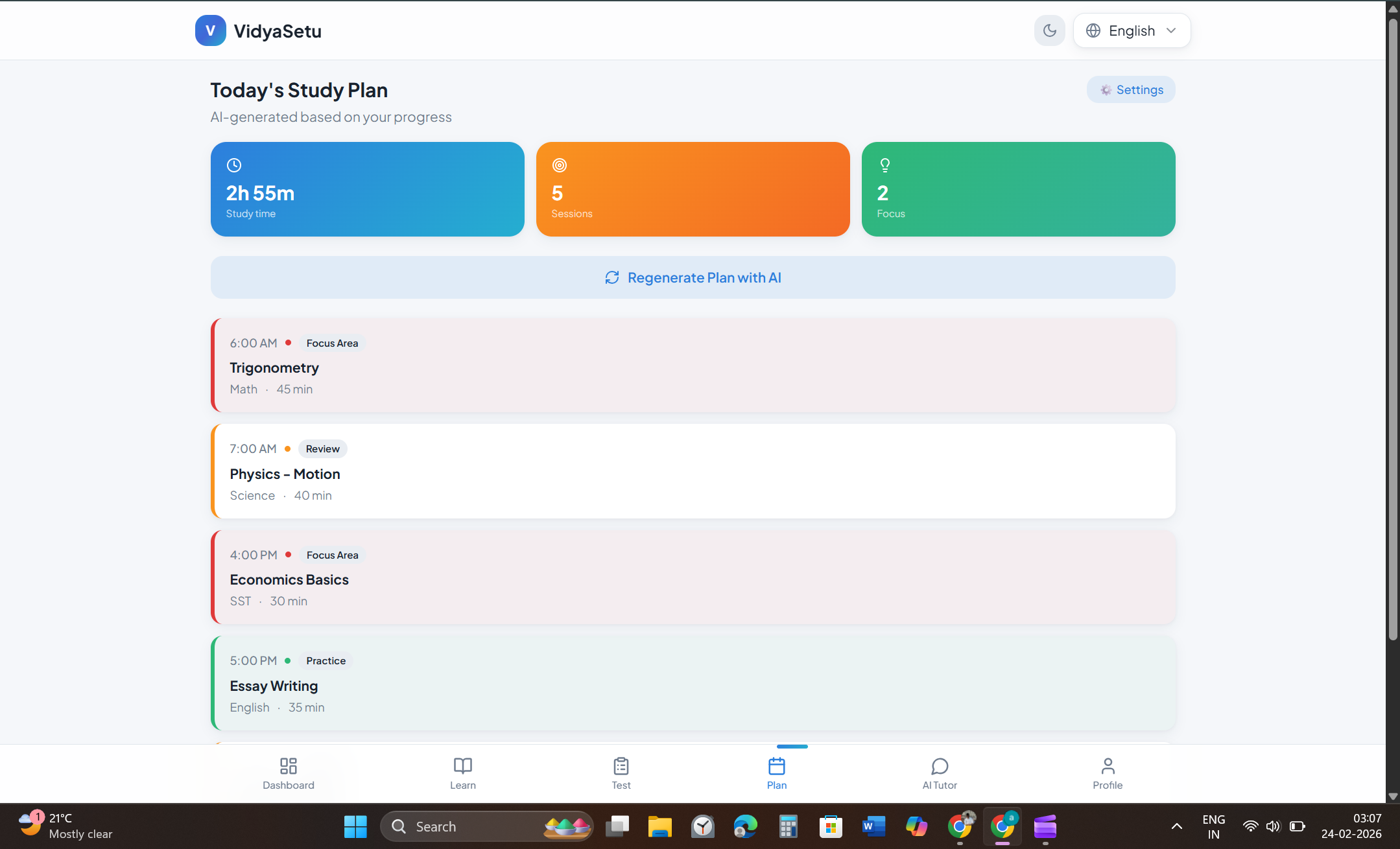This screenshot has height=849, width=1400.
Task: Select the Plan calendar icon
Action: click(x=776, y=766)
